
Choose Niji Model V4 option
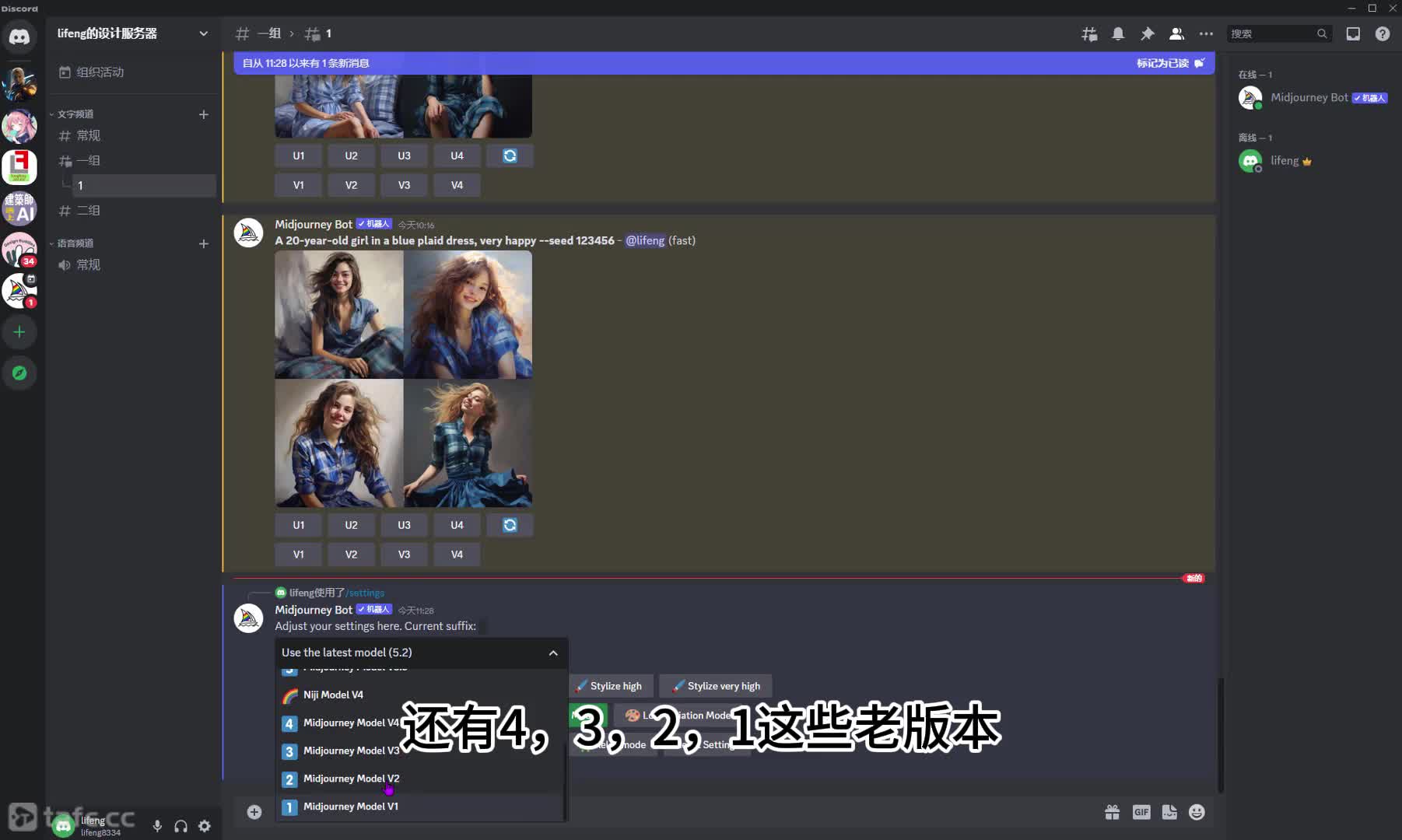pos(420,695)
